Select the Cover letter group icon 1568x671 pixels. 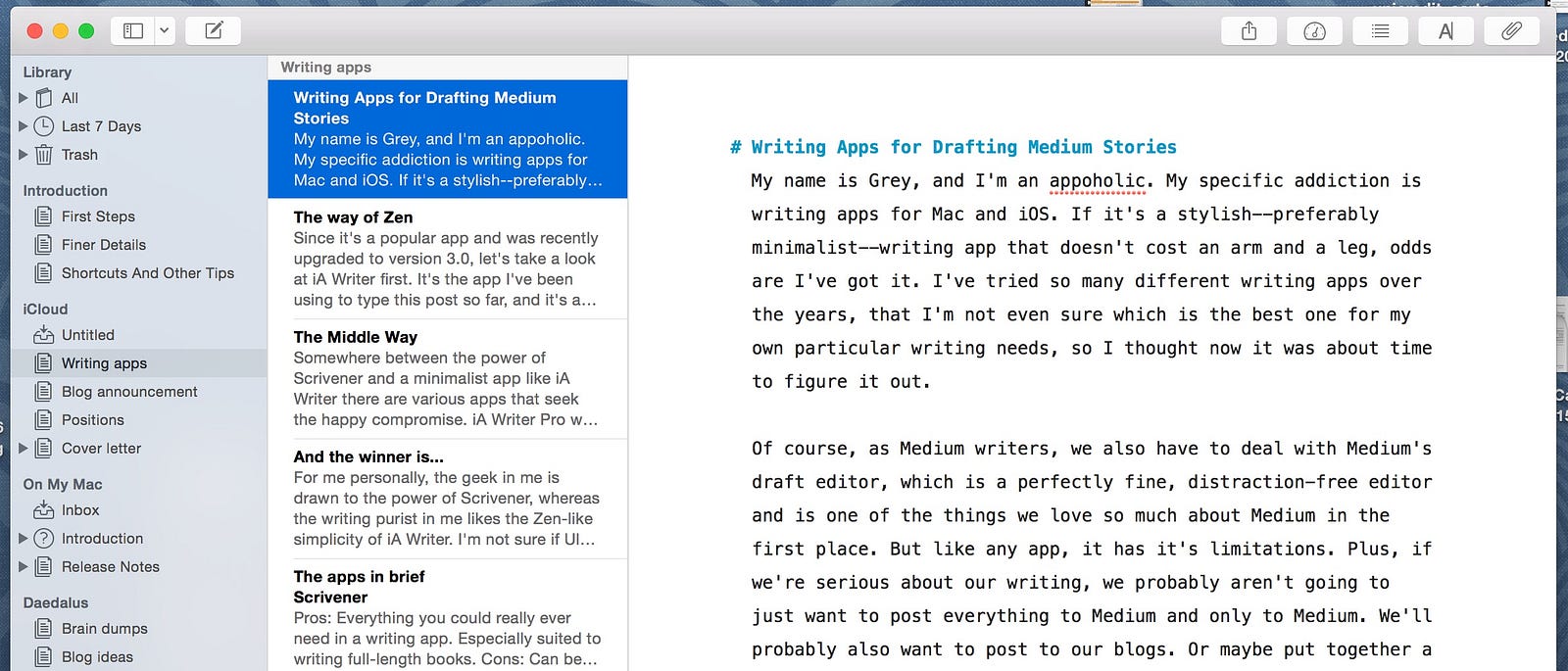(44, 449)
